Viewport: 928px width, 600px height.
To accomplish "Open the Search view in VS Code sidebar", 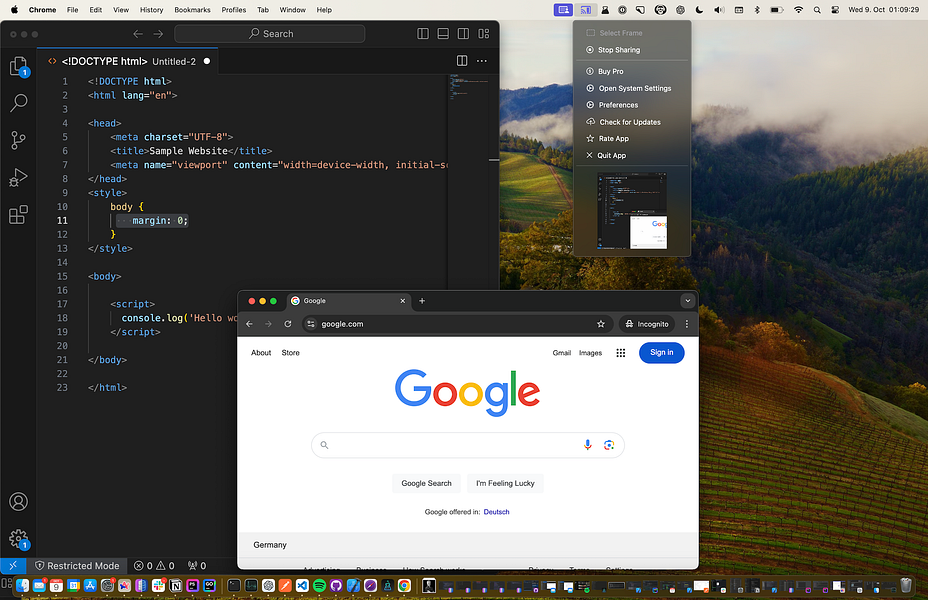I will tap(19, 103).
